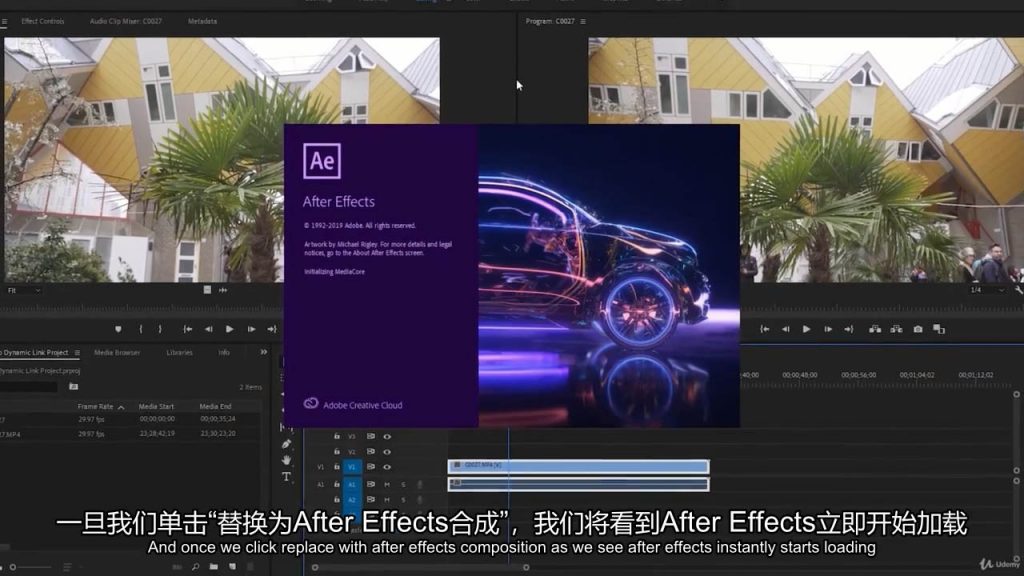
Task: Switch to Audio Clip Mixer: C0027 tab
Action: click(125, 22)
